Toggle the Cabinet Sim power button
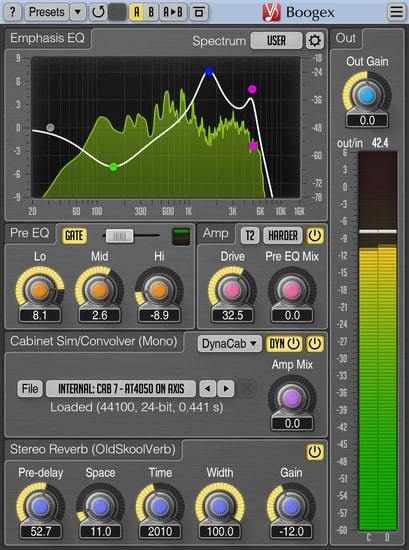Viewport: 409px width, 550px height. (x=315, y=344)
